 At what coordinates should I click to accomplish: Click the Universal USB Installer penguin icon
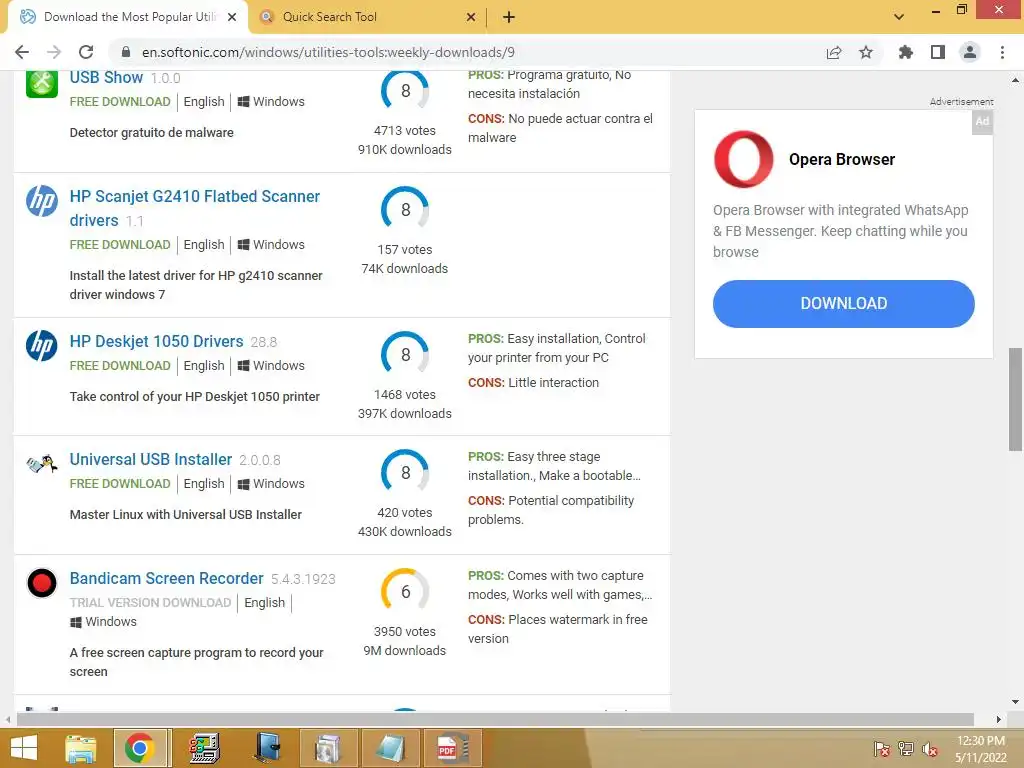point(42,464)
